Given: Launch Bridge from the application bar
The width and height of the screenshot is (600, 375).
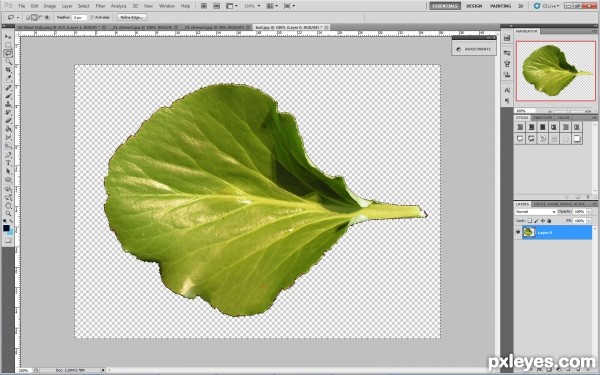Looking at the screenshot, I should coord(204,6).
